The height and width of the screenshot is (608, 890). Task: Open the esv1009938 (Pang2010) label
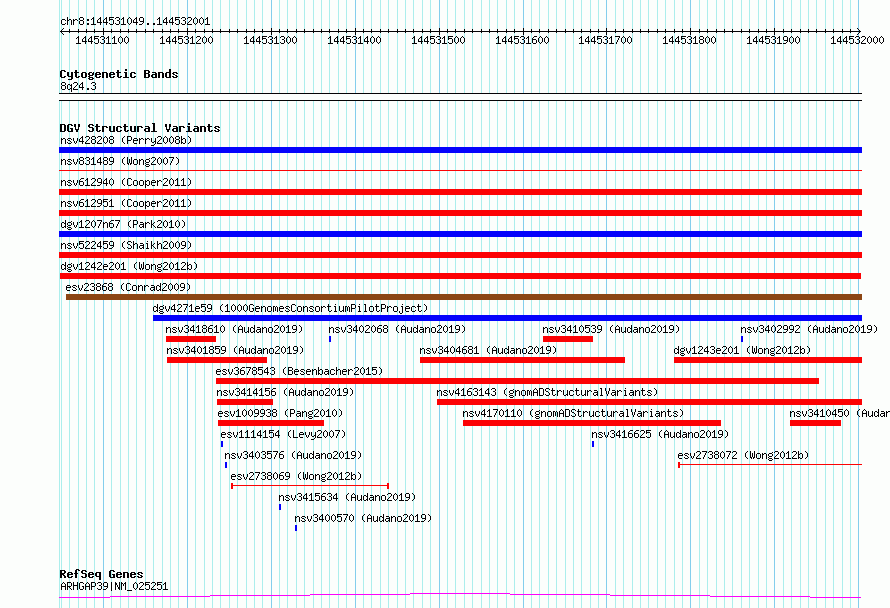(x=280, y=413)
